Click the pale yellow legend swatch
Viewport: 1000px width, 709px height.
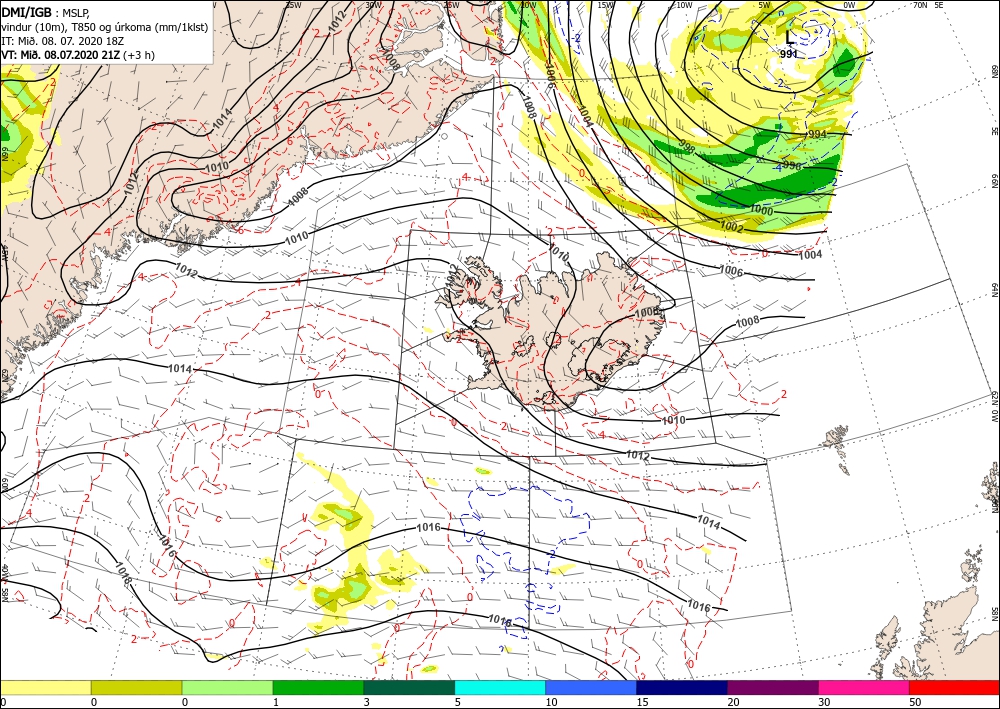(x=46, y=687)
